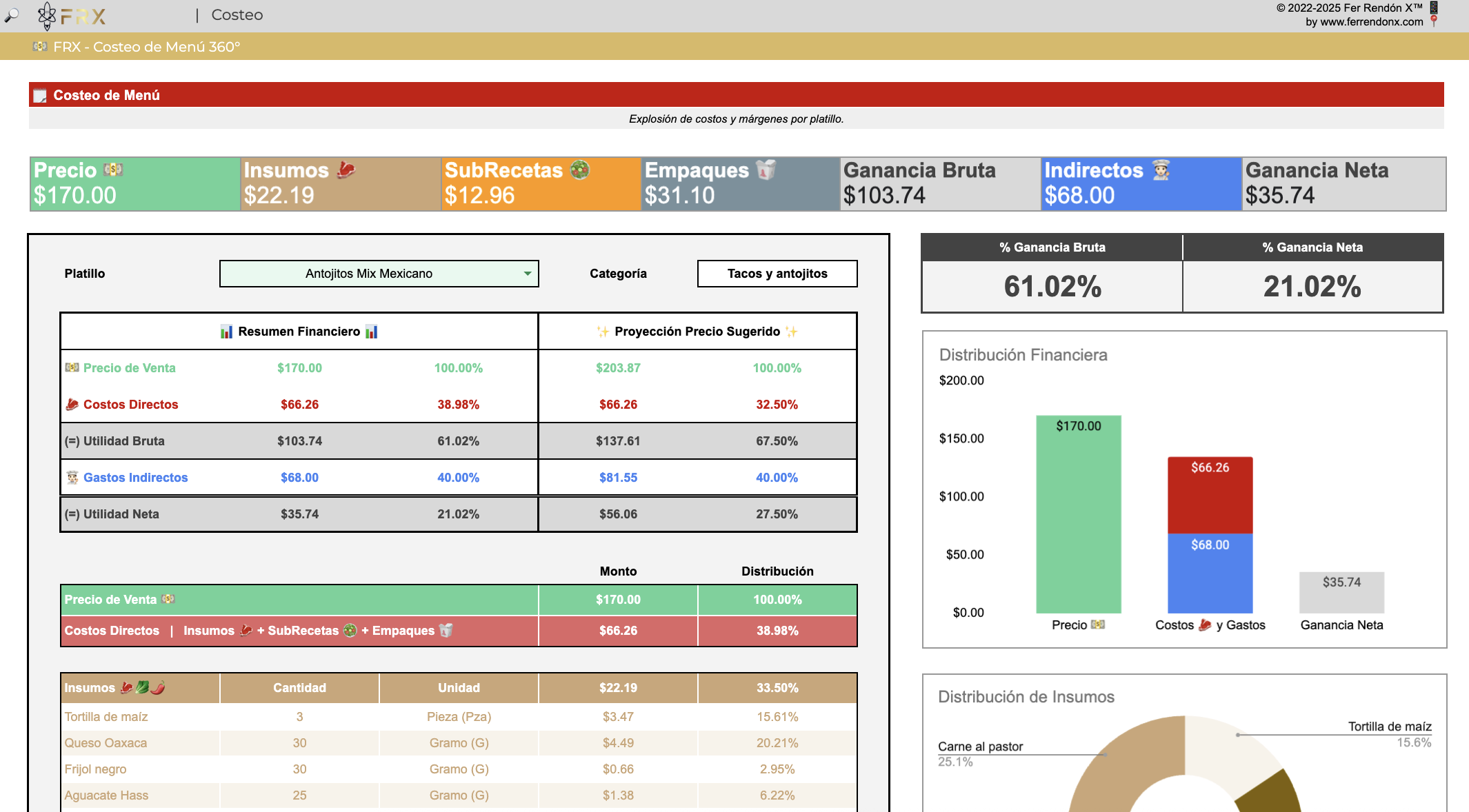Image resolution: width=1469 pixels, height=812 pixels.
Task: Click the (=) Utilidad Neta row label
Action: click(112, 514)
